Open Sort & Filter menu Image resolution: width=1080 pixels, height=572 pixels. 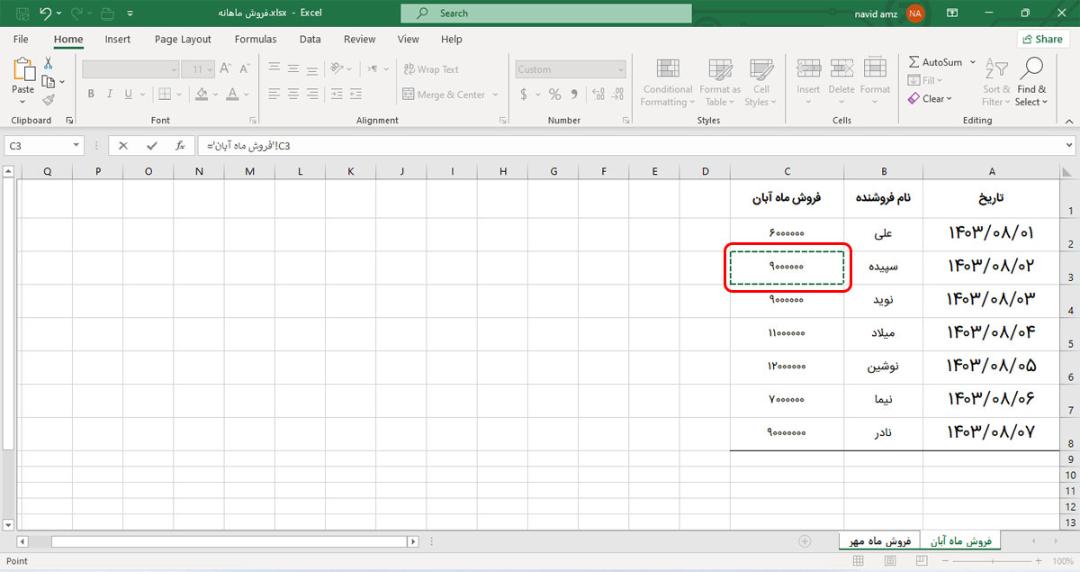996,82
